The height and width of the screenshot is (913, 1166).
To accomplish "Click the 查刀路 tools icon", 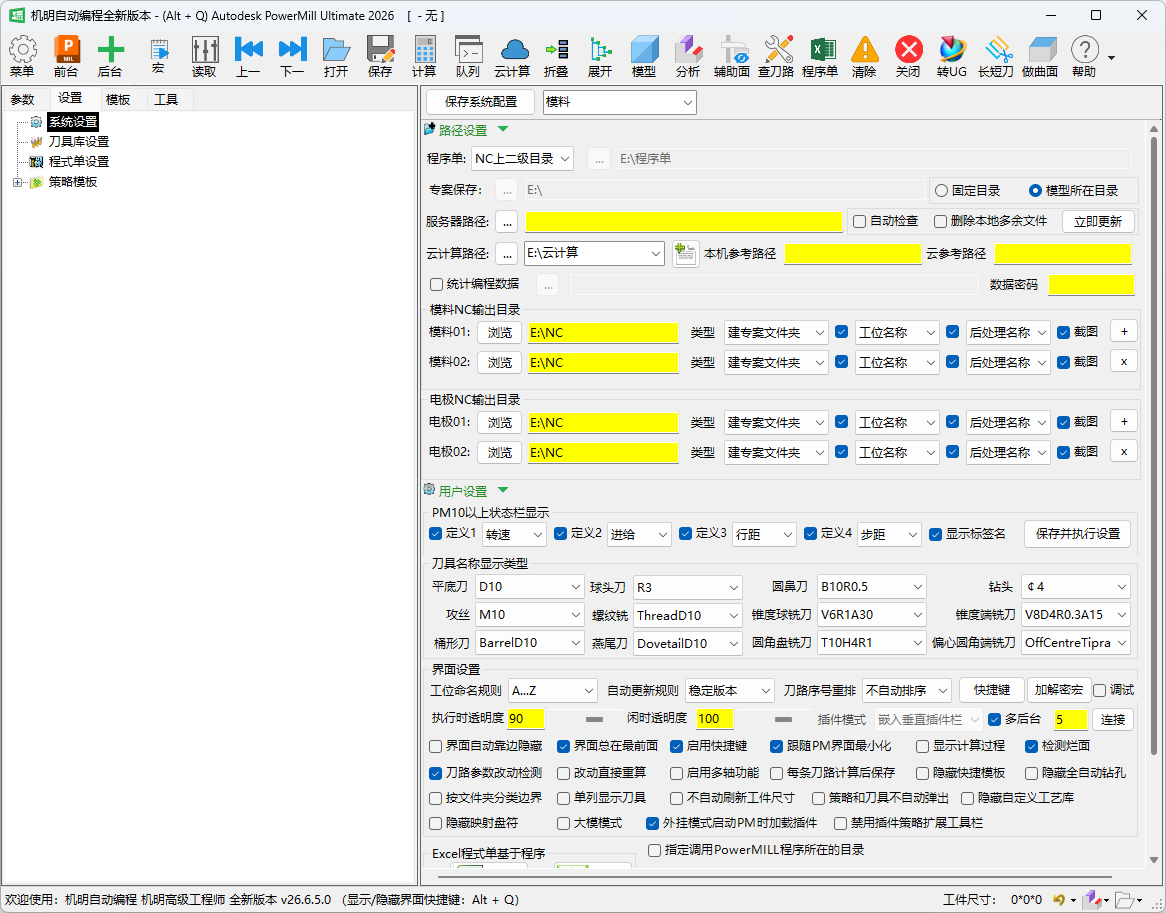I will pos(776,57).
